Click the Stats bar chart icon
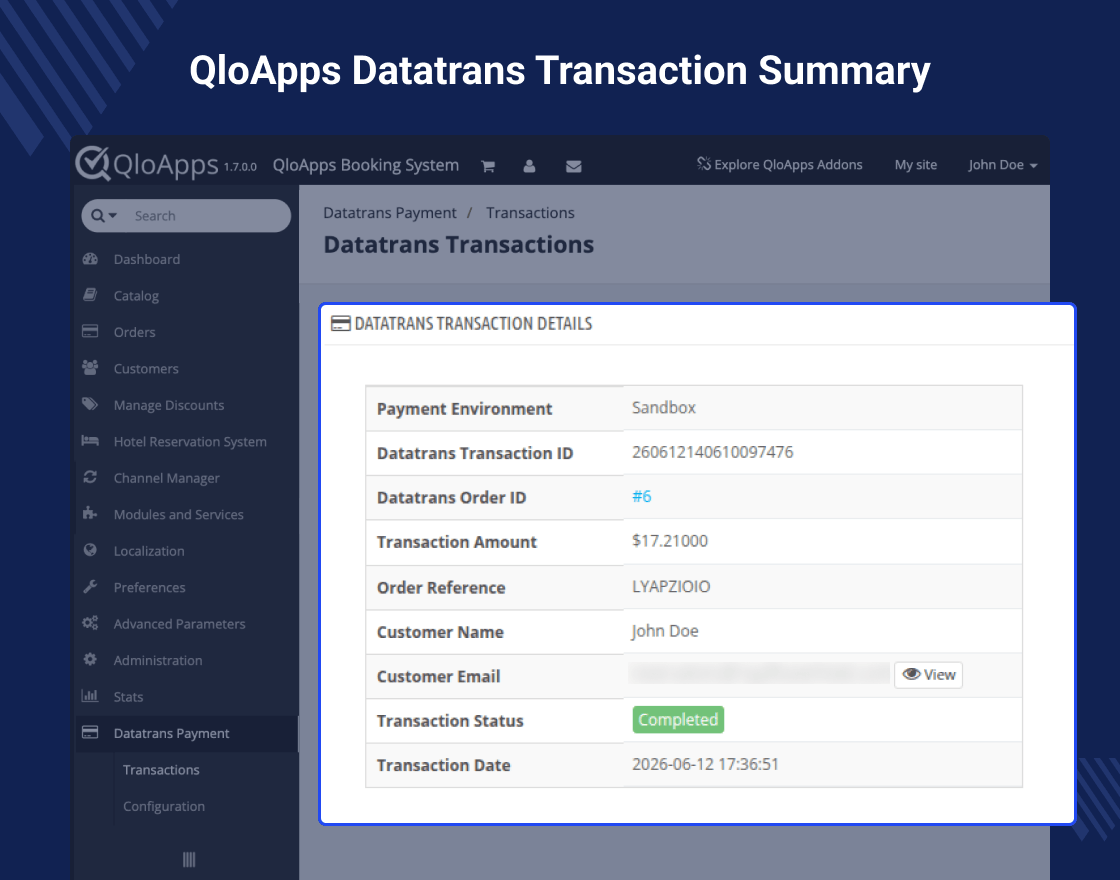This screenshot has height=880, width=1120. 90,696
